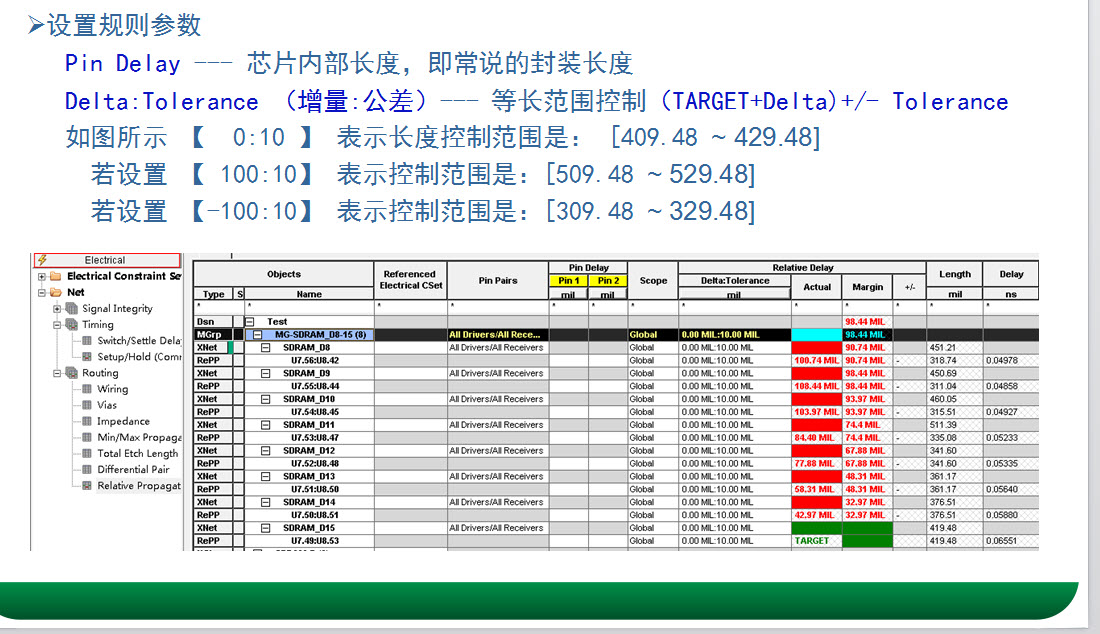
Task: Click the red Actual cell for SDRAM_D8
Action: pos(817,348)
